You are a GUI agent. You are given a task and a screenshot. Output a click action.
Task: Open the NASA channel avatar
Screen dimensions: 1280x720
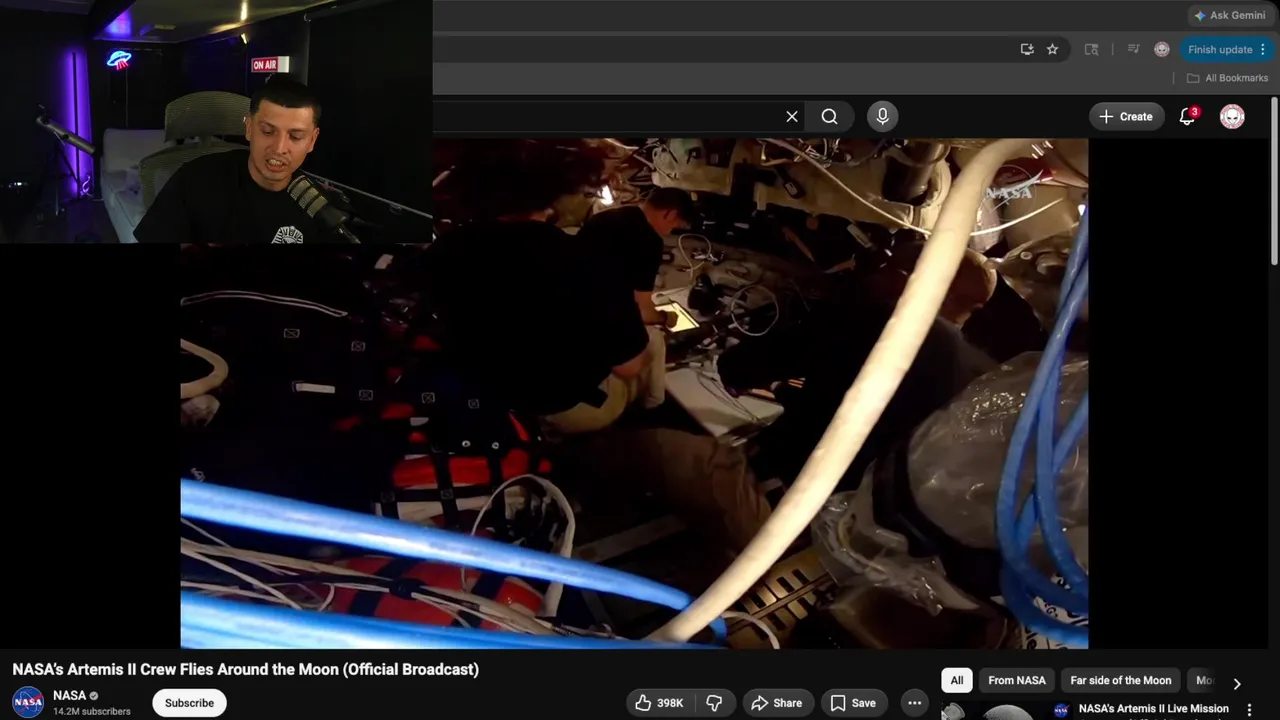point(28,702)
